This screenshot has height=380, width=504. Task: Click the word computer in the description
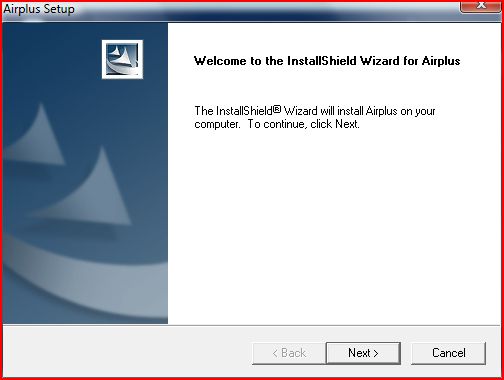(216, 124)
